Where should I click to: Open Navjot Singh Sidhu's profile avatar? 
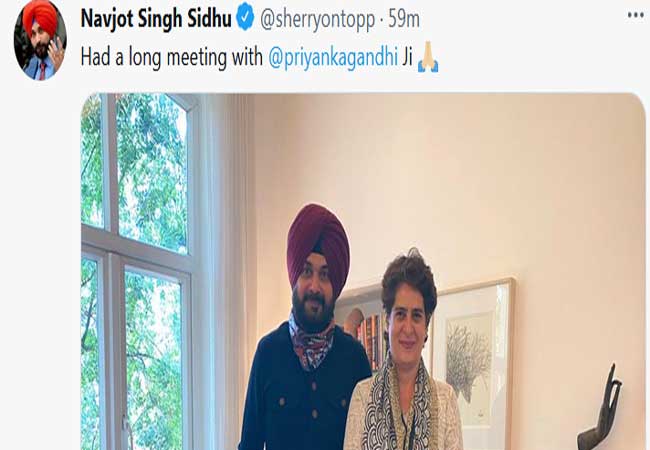click(40, 40)
